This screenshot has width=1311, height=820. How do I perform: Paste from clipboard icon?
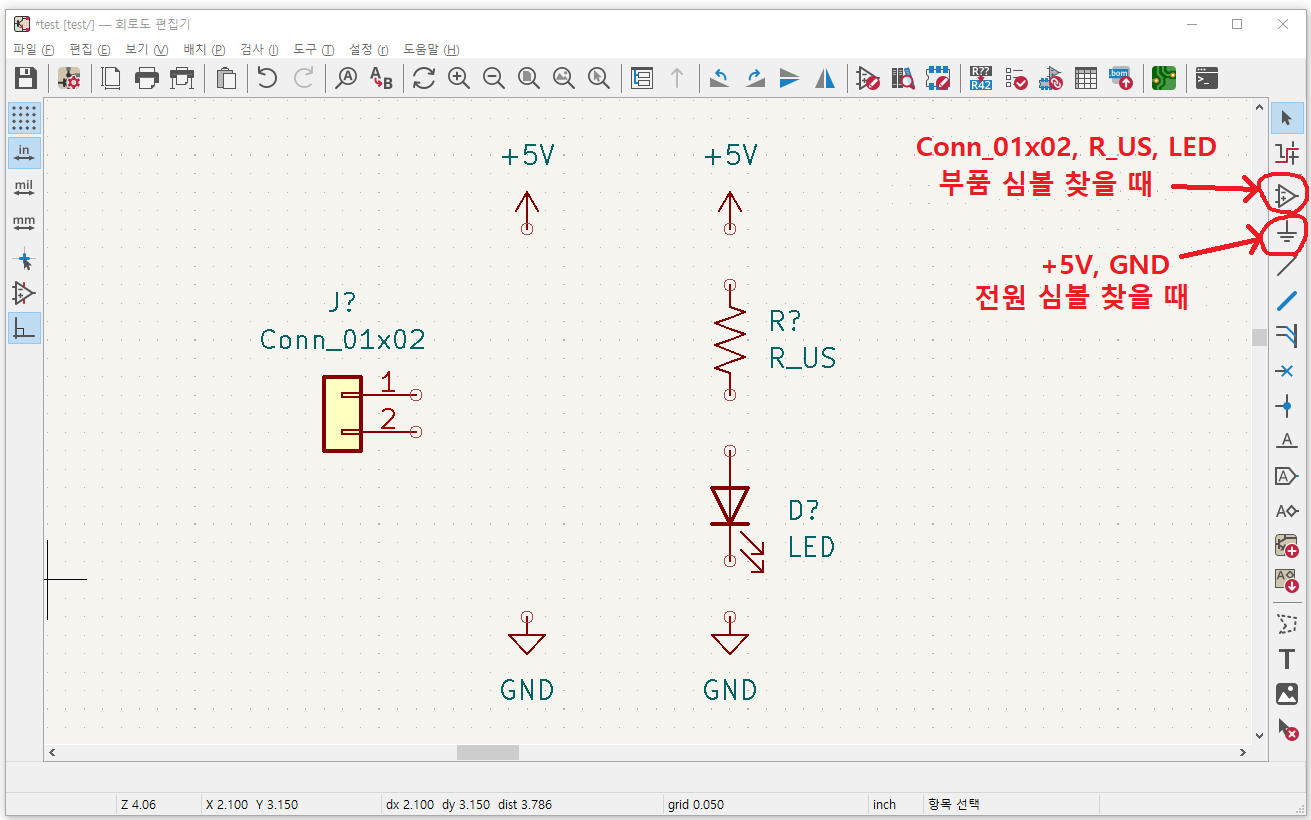click(227, 78)
